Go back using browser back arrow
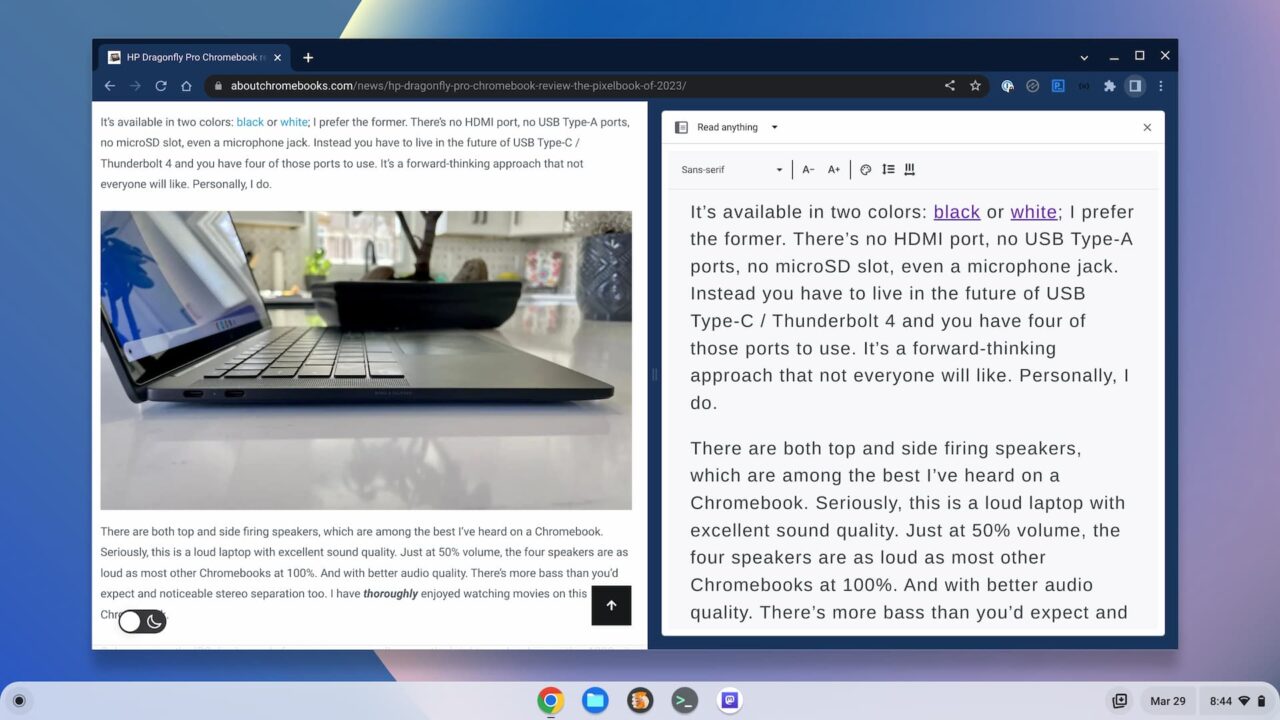Image resolution: width=1280 pixels, height=720 pixels. pyautogui.click(x=110, y=86)
